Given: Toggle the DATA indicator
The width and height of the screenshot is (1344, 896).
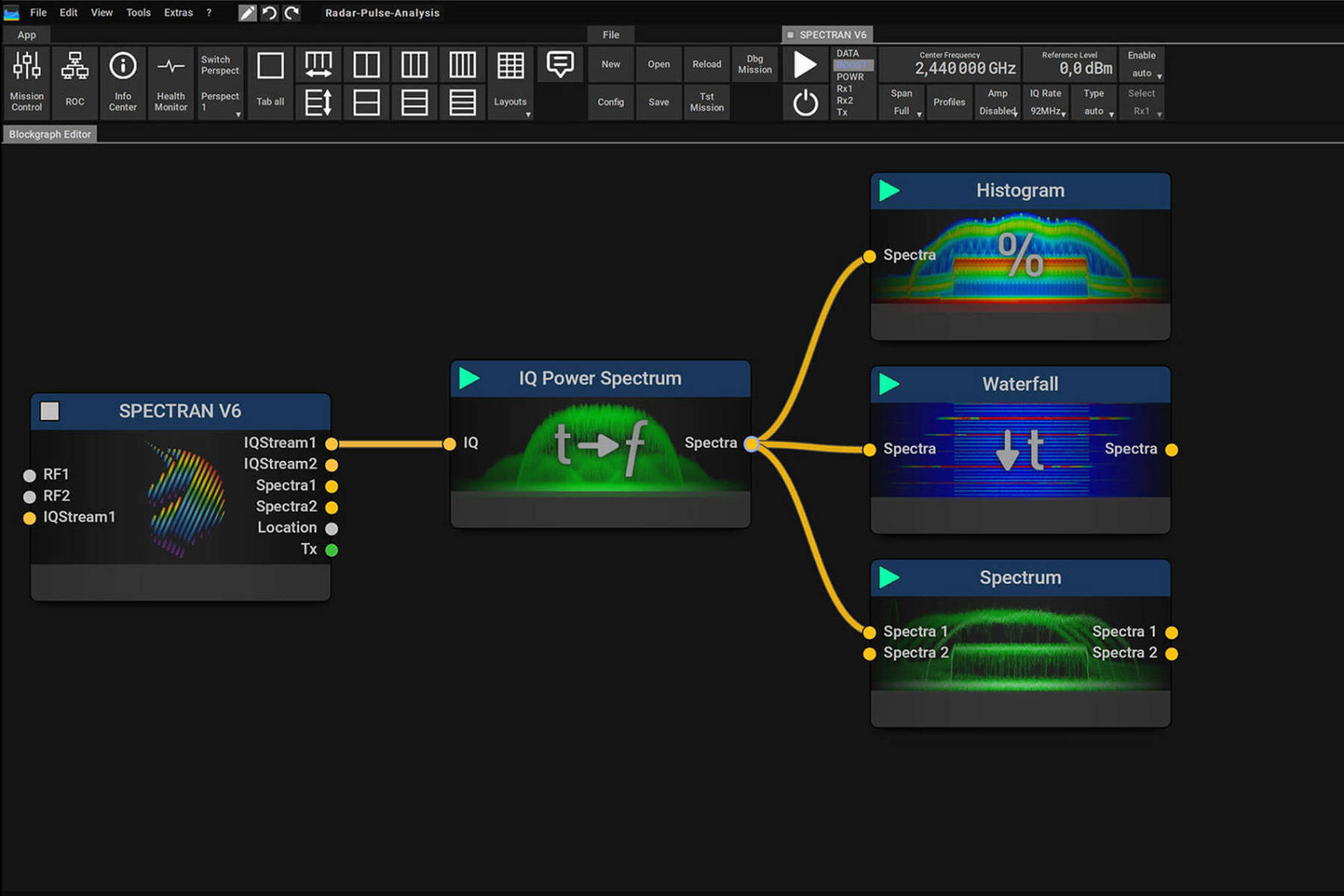Looking at the screenshot, I should click(x=848, y=54).
